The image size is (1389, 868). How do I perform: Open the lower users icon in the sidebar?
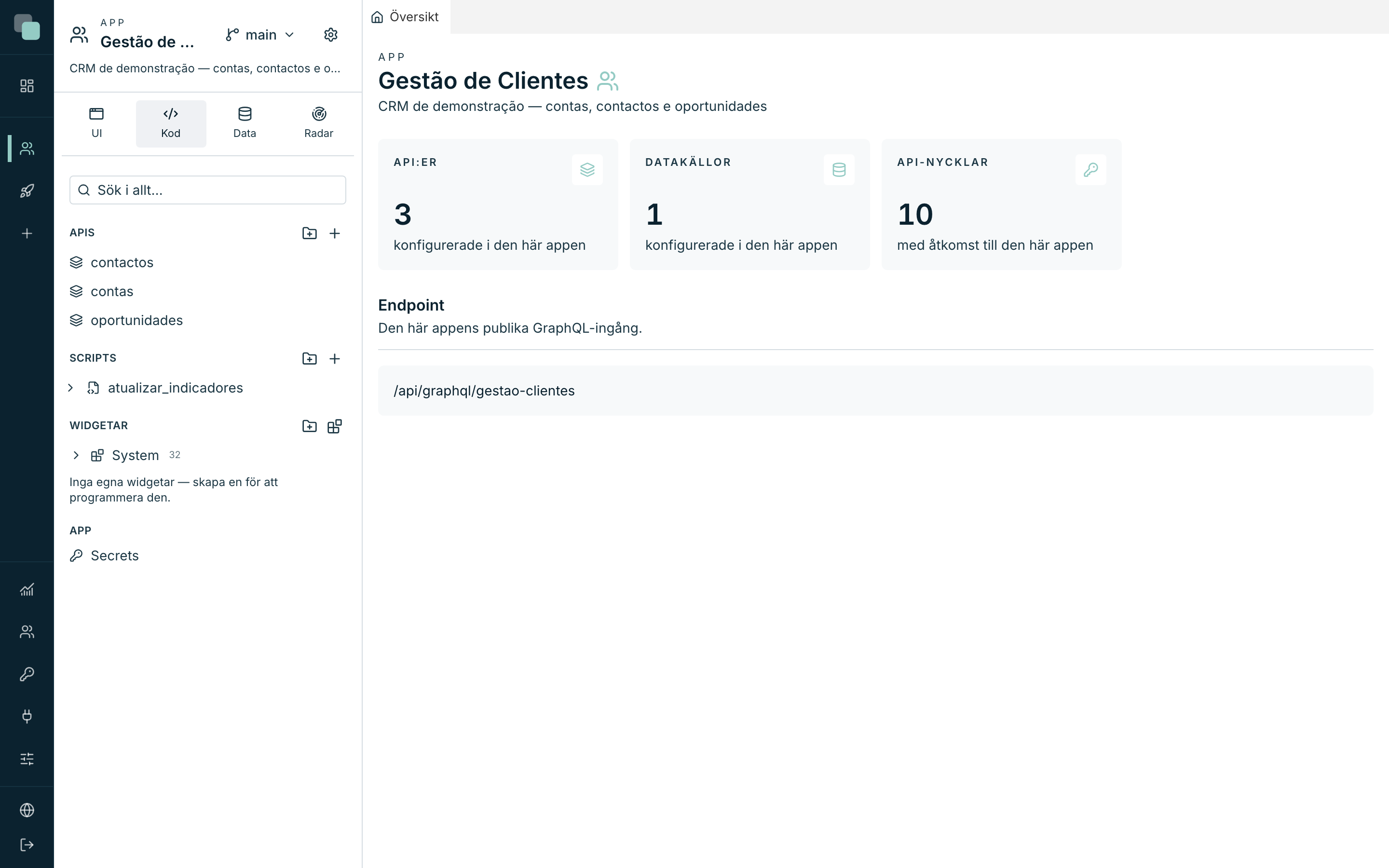point(27,632)
